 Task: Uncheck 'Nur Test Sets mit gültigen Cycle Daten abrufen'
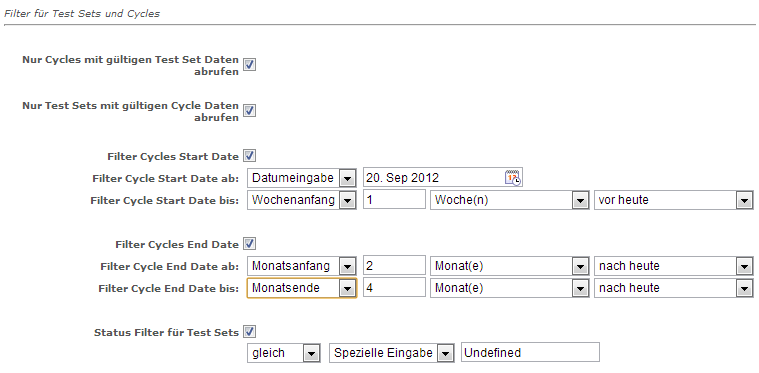249,111
